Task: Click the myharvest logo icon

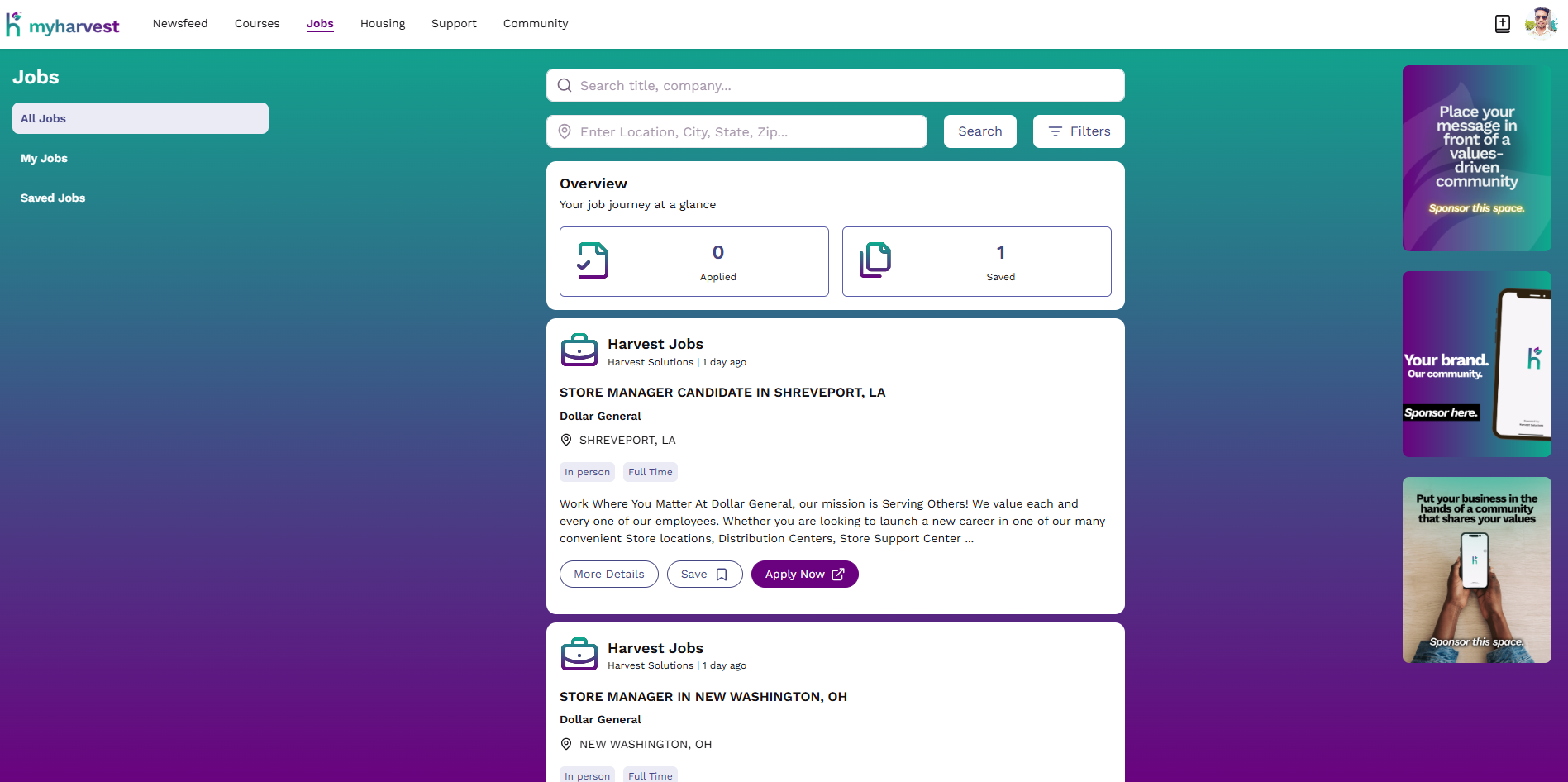Action: [14, 24]
